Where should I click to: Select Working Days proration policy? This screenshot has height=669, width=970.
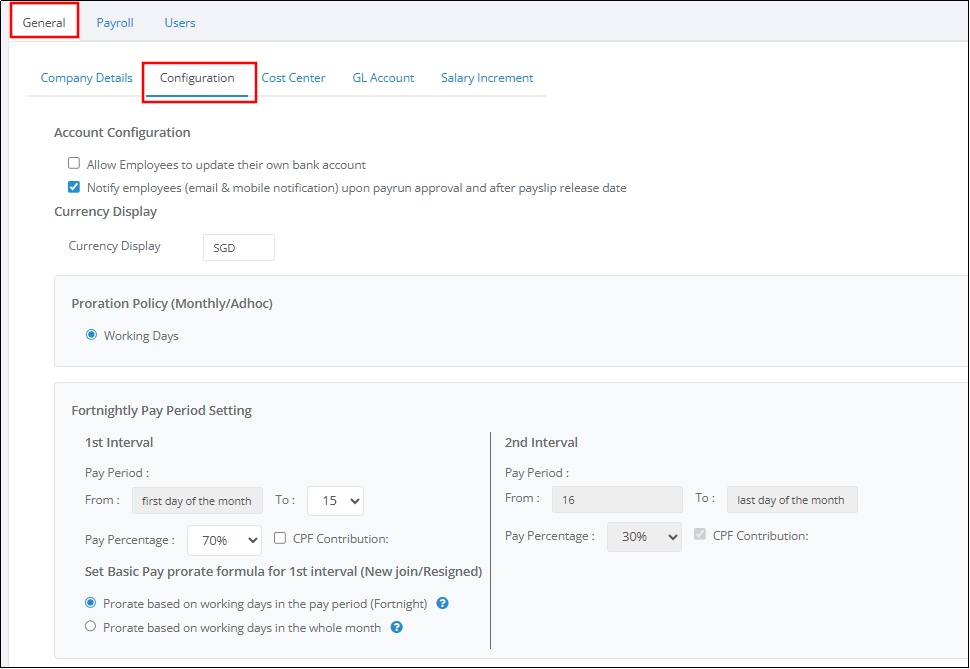(92, 335)
